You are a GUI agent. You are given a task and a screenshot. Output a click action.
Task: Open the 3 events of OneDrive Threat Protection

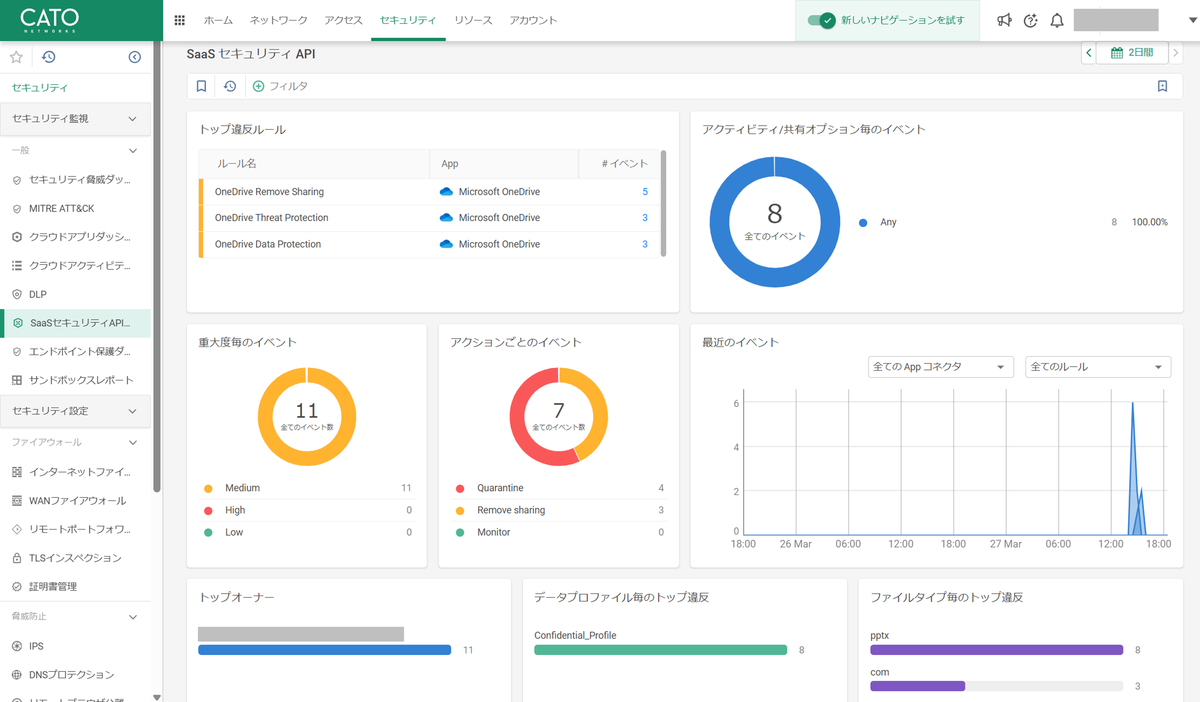pyautogui.click(x=645, y=218)
